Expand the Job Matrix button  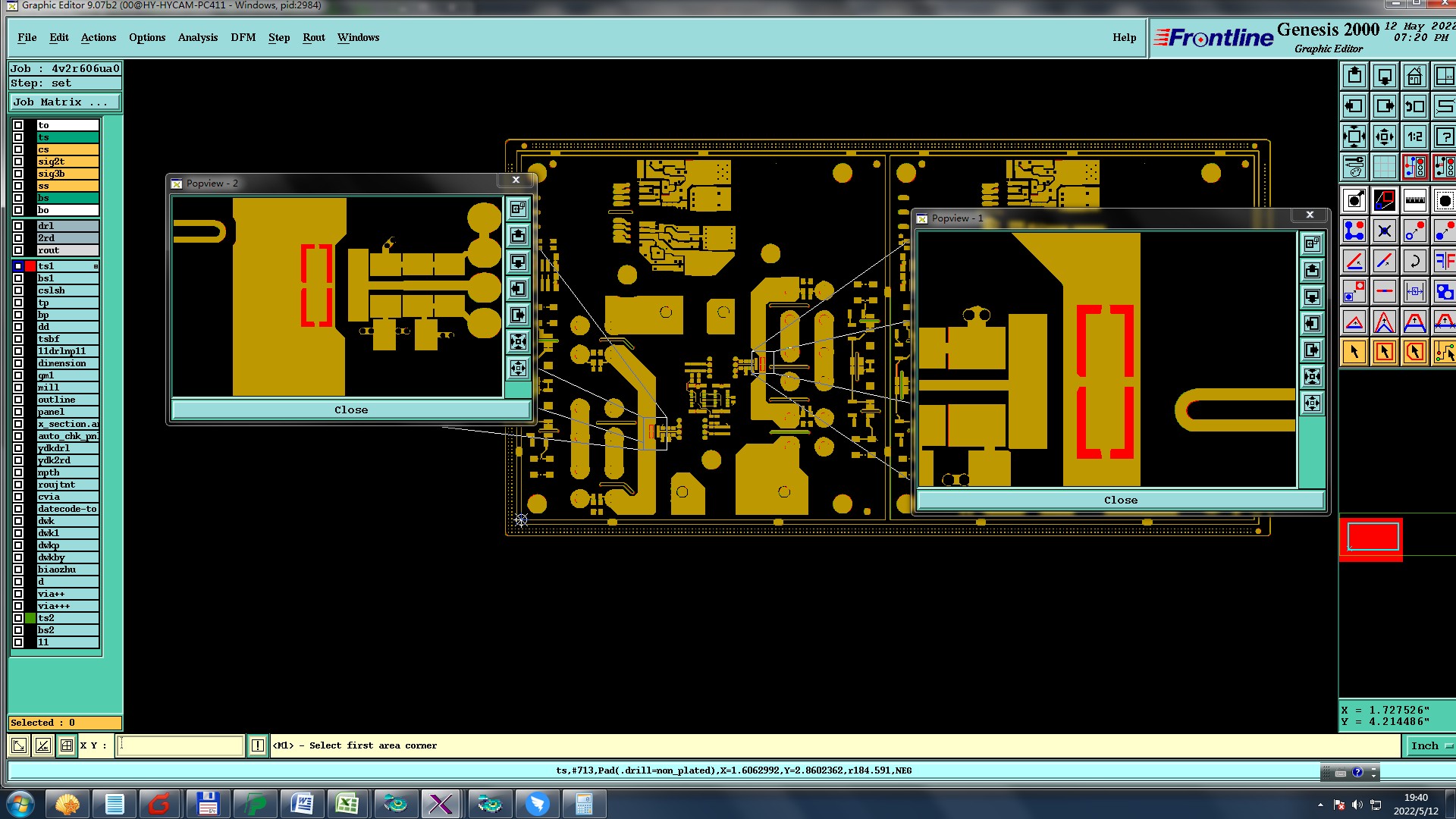coord(64,102)
